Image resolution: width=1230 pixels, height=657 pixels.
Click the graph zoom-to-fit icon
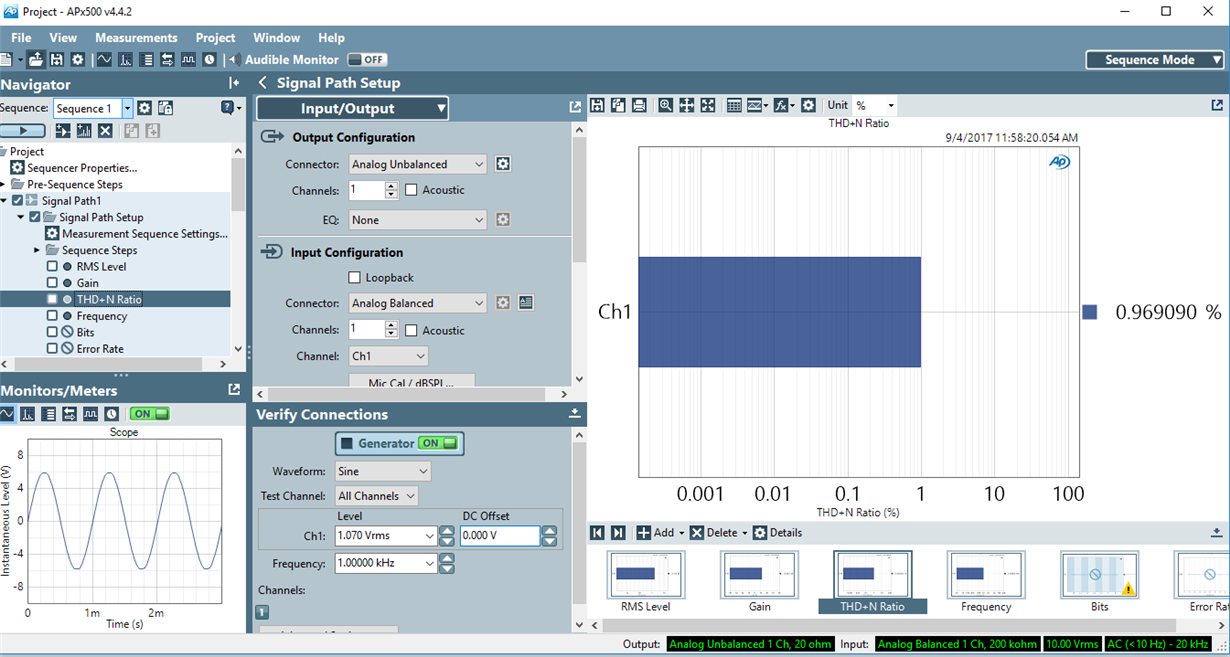pos(708,105)
